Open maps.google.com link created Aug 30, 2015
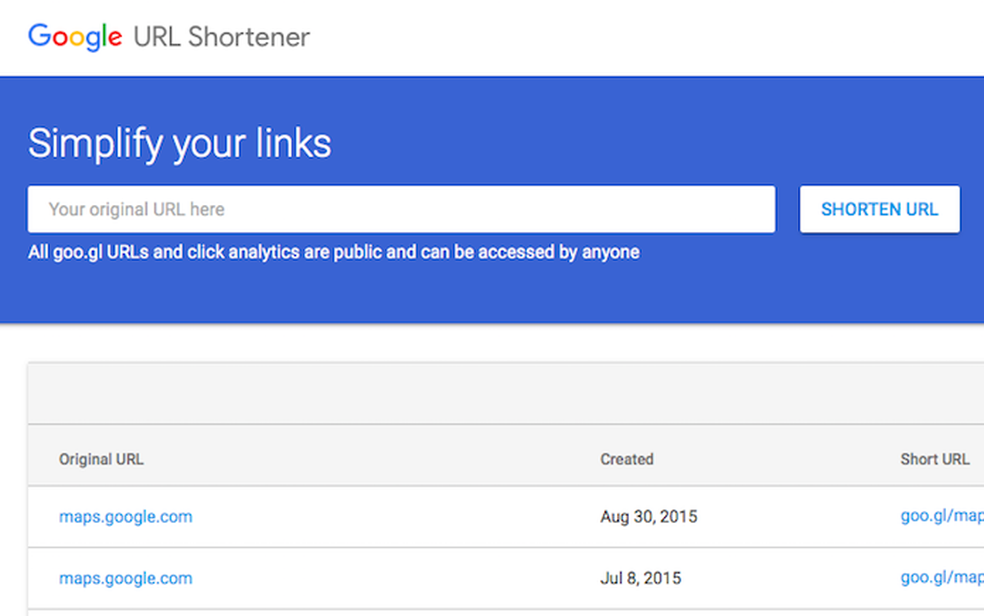 click(126, 517)
